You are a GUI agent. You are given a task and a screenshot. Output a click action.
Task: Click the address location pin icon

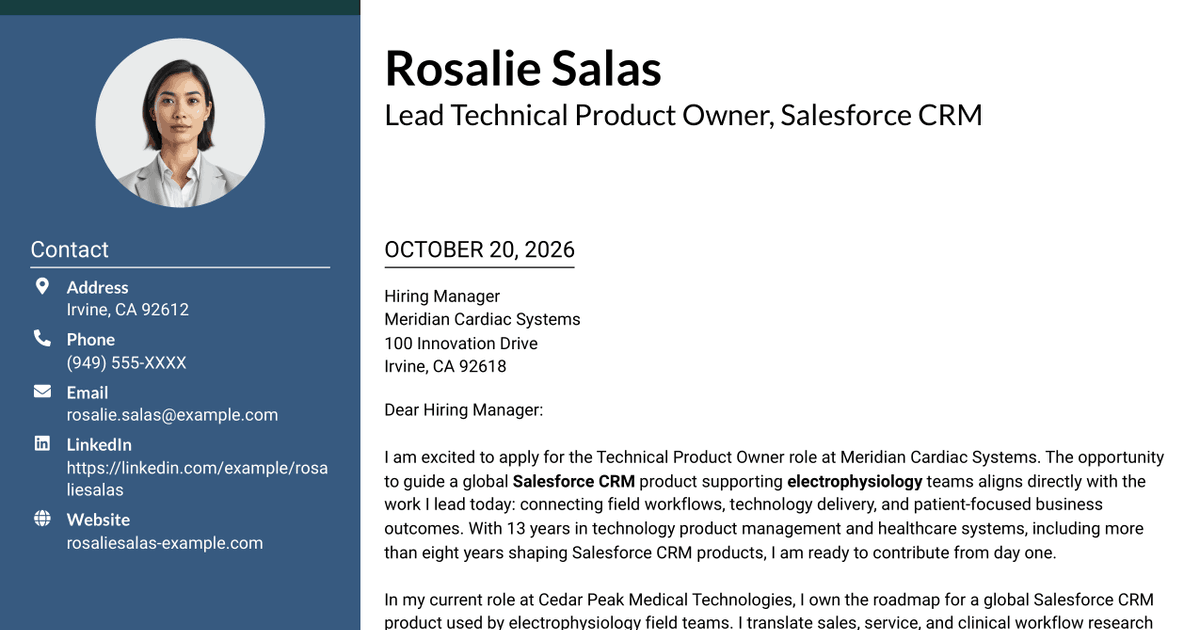point(42,287)
